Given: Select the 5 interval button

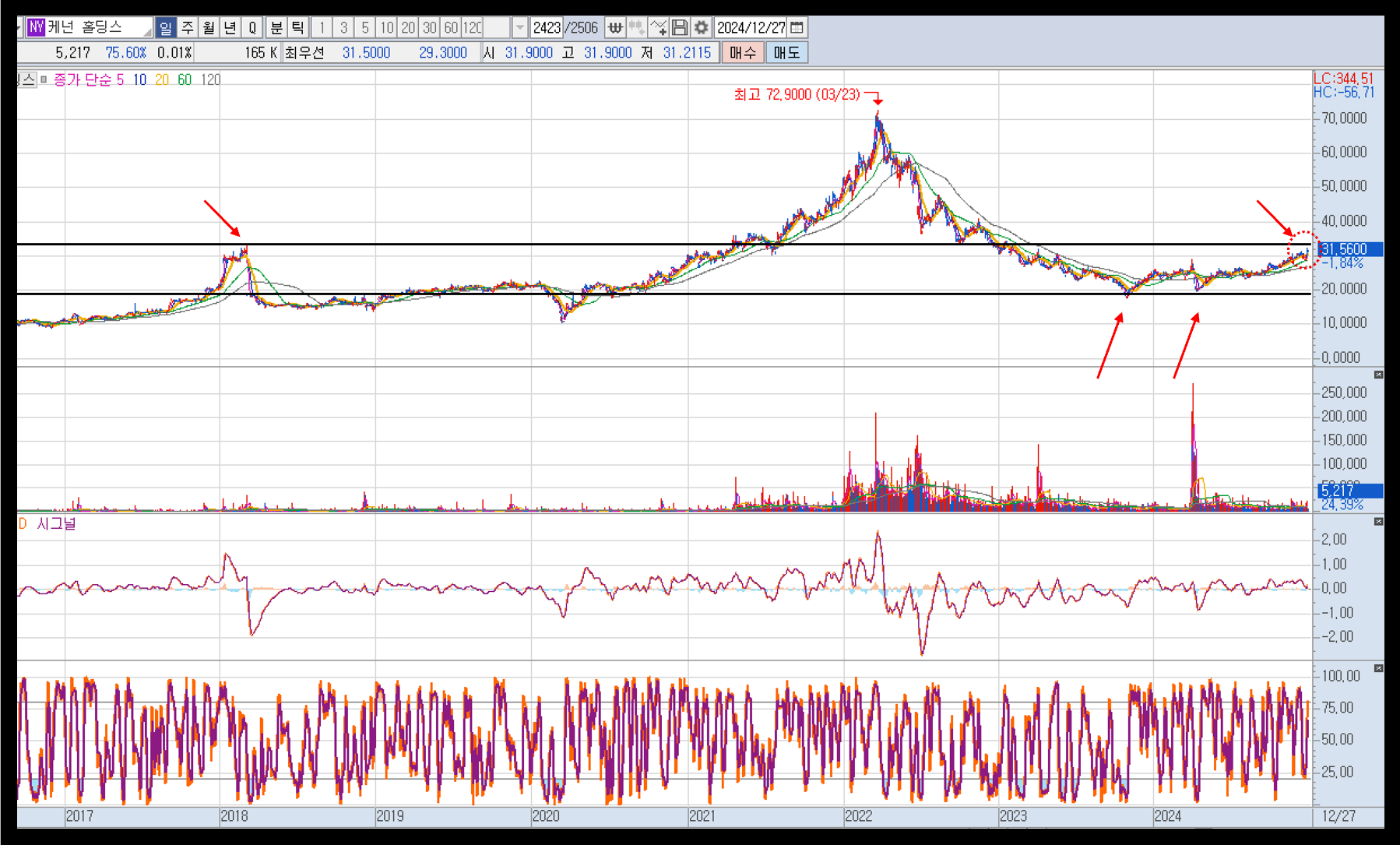Looking at the screenshot, I should tap(364, 28).
